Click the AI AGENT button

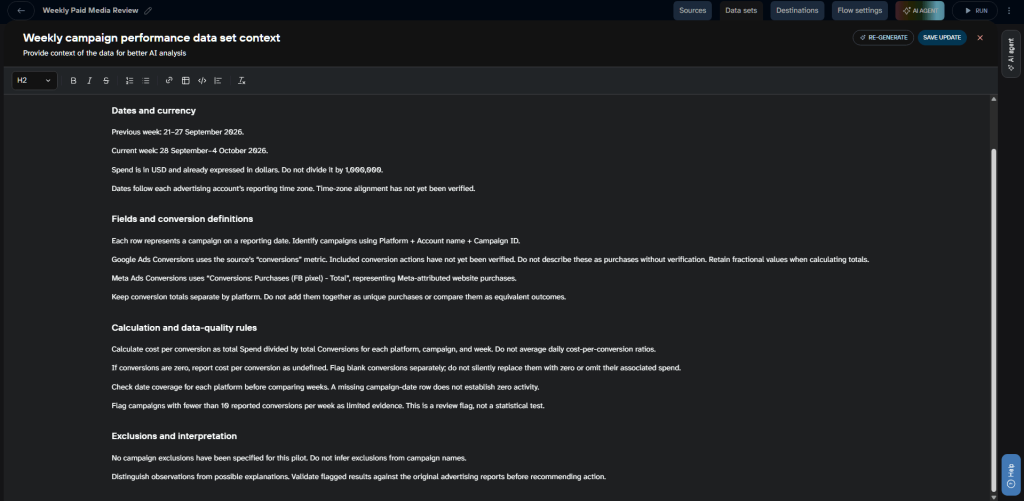click(920, 10)
